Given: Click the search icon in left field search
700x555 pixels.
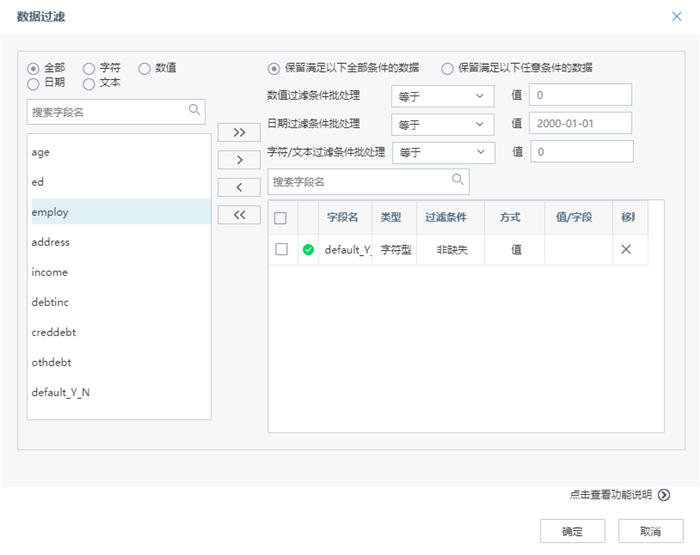Looking at the screenshot, I should [195, 111].
